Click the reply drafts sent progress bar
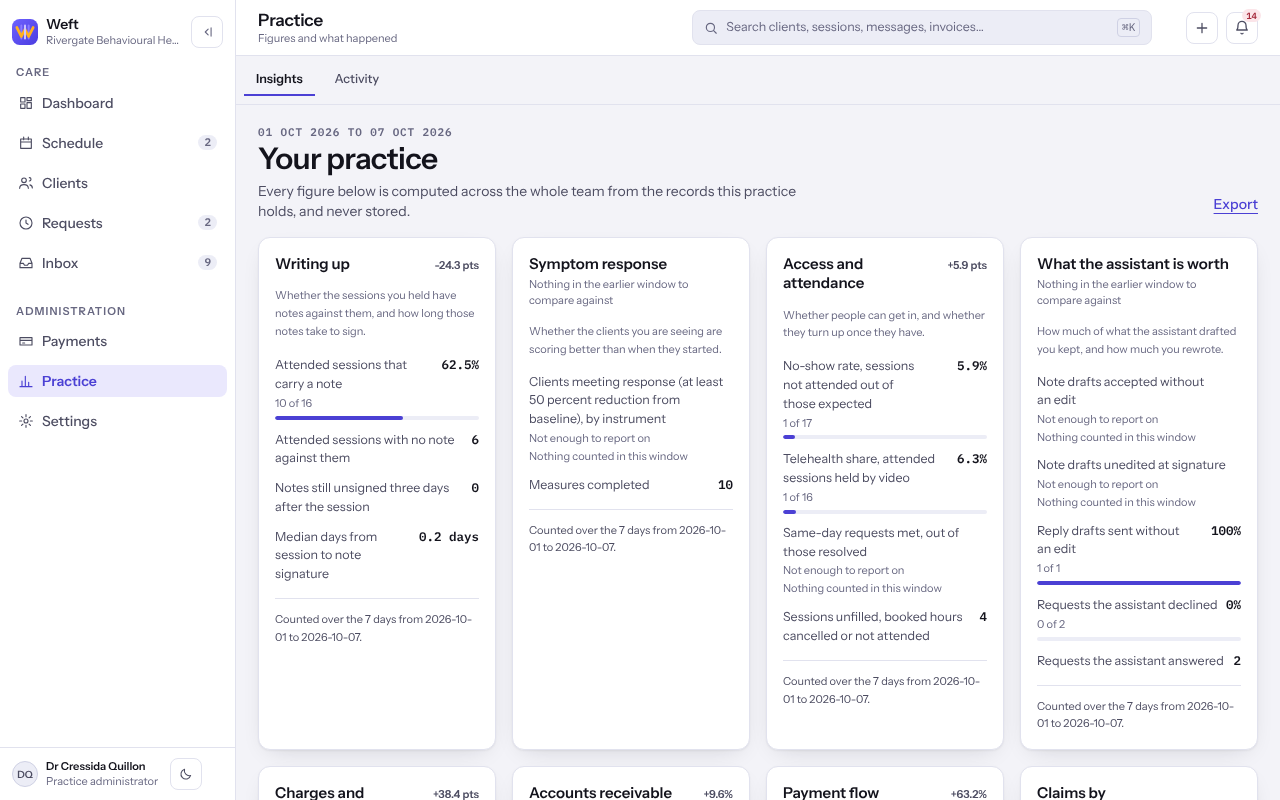Image resolution: width=1280 pixels, height=800 pixels. [x=1139, y=583]
